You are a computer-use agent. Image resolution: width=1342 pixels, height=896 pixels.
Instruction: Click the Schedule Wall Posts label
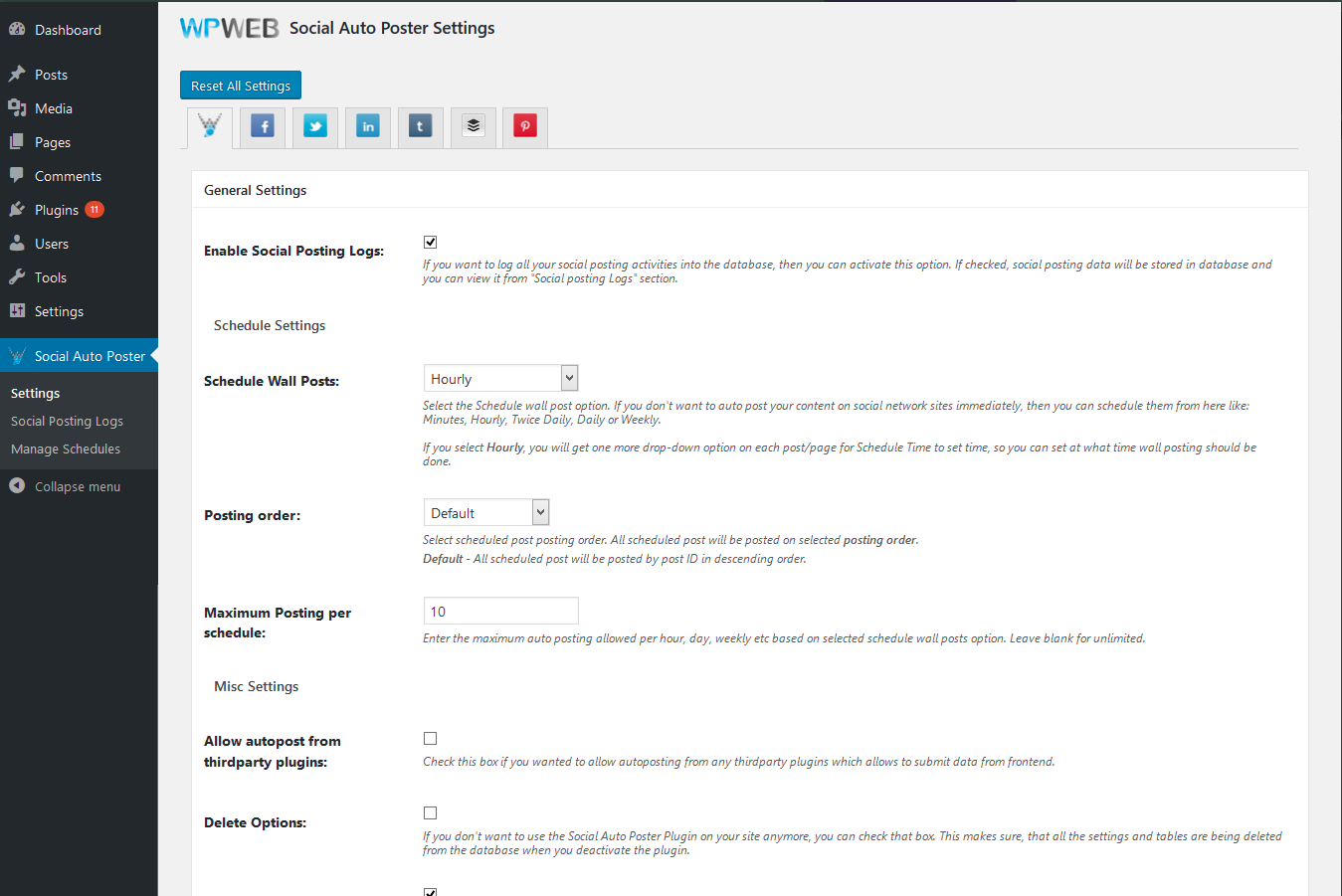272,381
